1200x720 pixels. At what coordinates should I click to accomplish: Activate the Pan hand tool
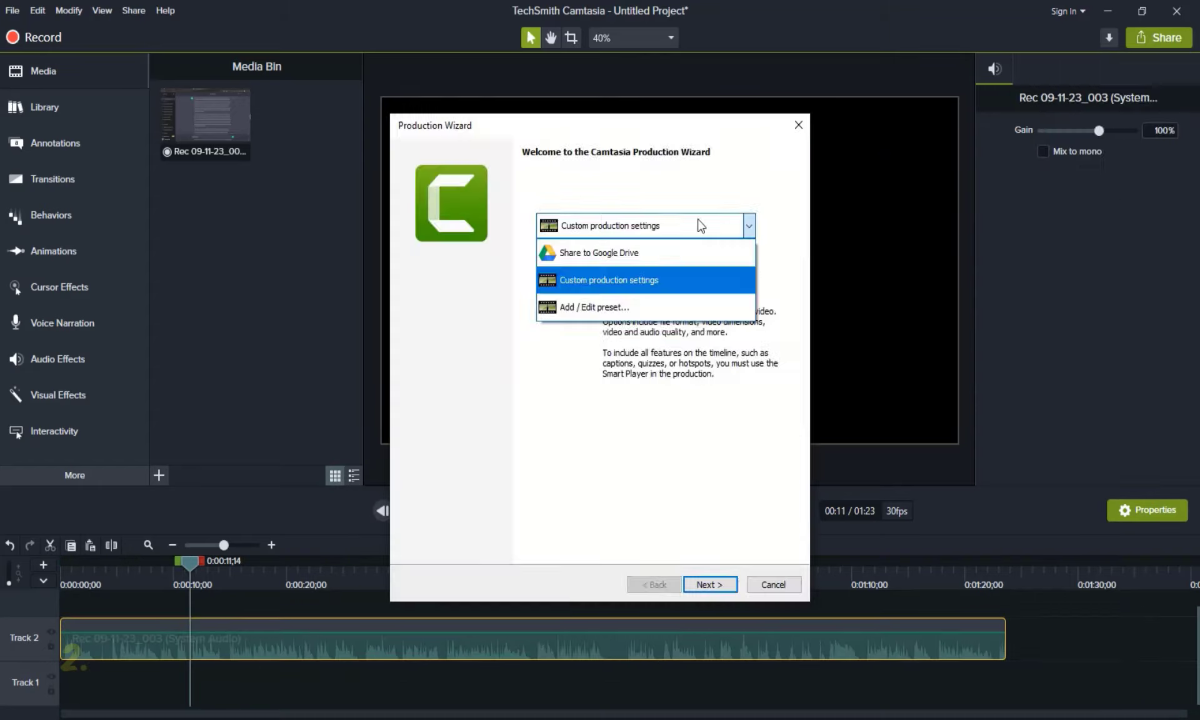point(551,38)
